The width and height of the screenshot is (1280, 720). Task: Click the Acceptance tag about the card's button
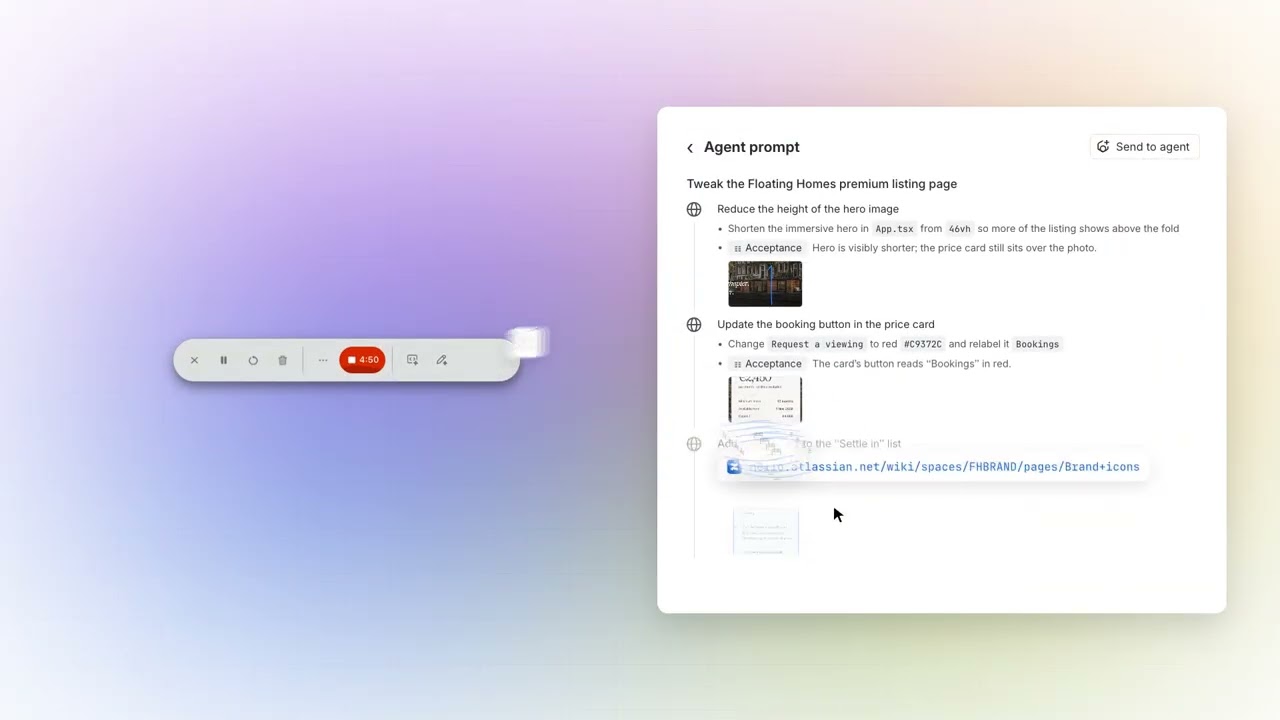pos(767,364)
